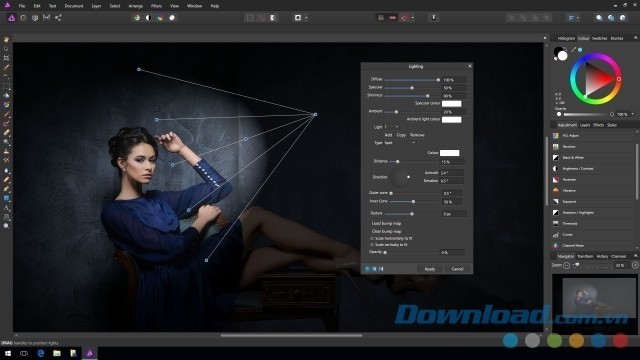Viewport: 640px width, 360px height.
Task: Apply the Lighting filter
Action: [x=430, y=269]
